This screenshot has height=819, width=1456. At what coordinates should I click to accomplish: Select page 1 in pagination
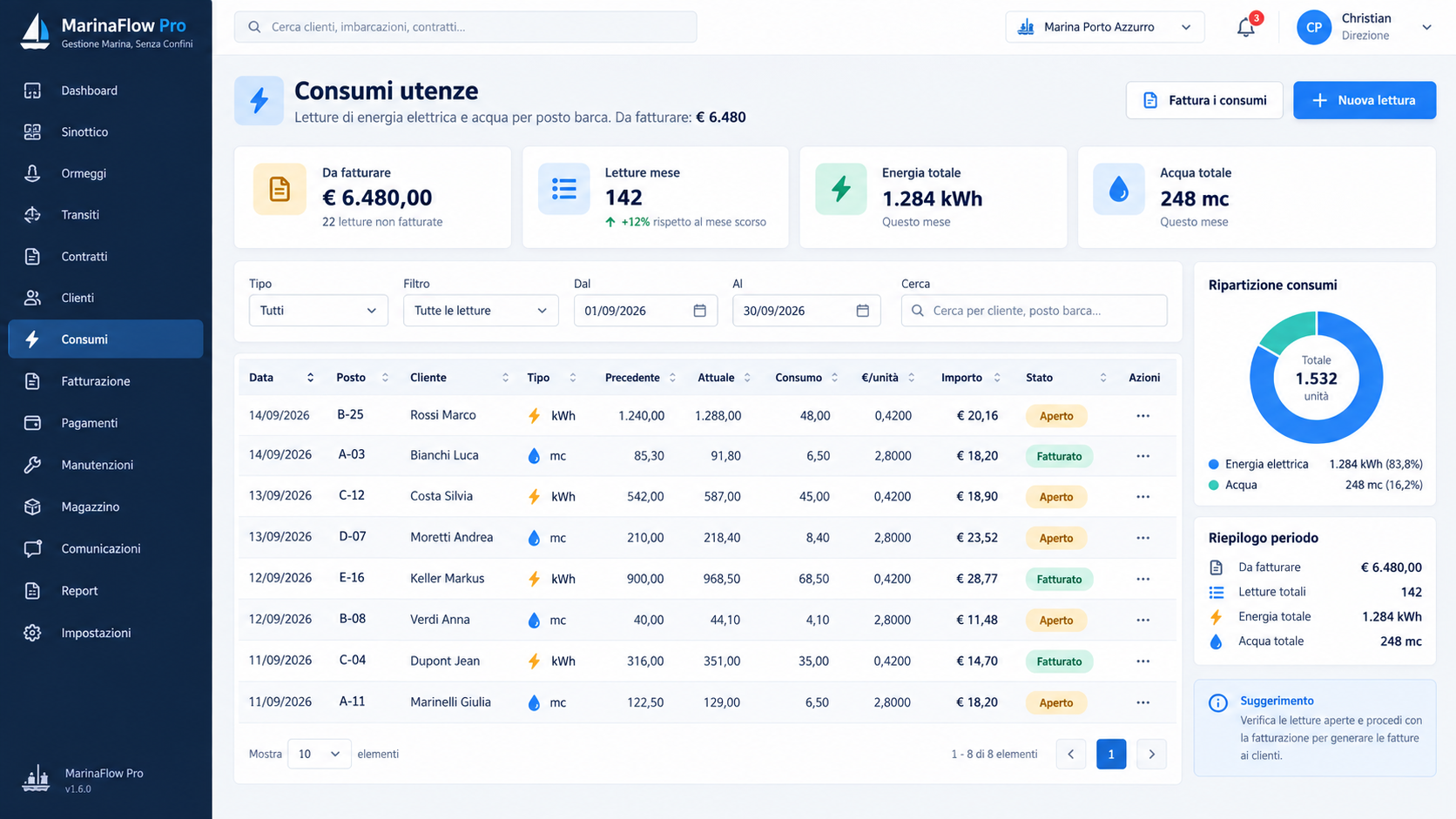point(1110,754)
